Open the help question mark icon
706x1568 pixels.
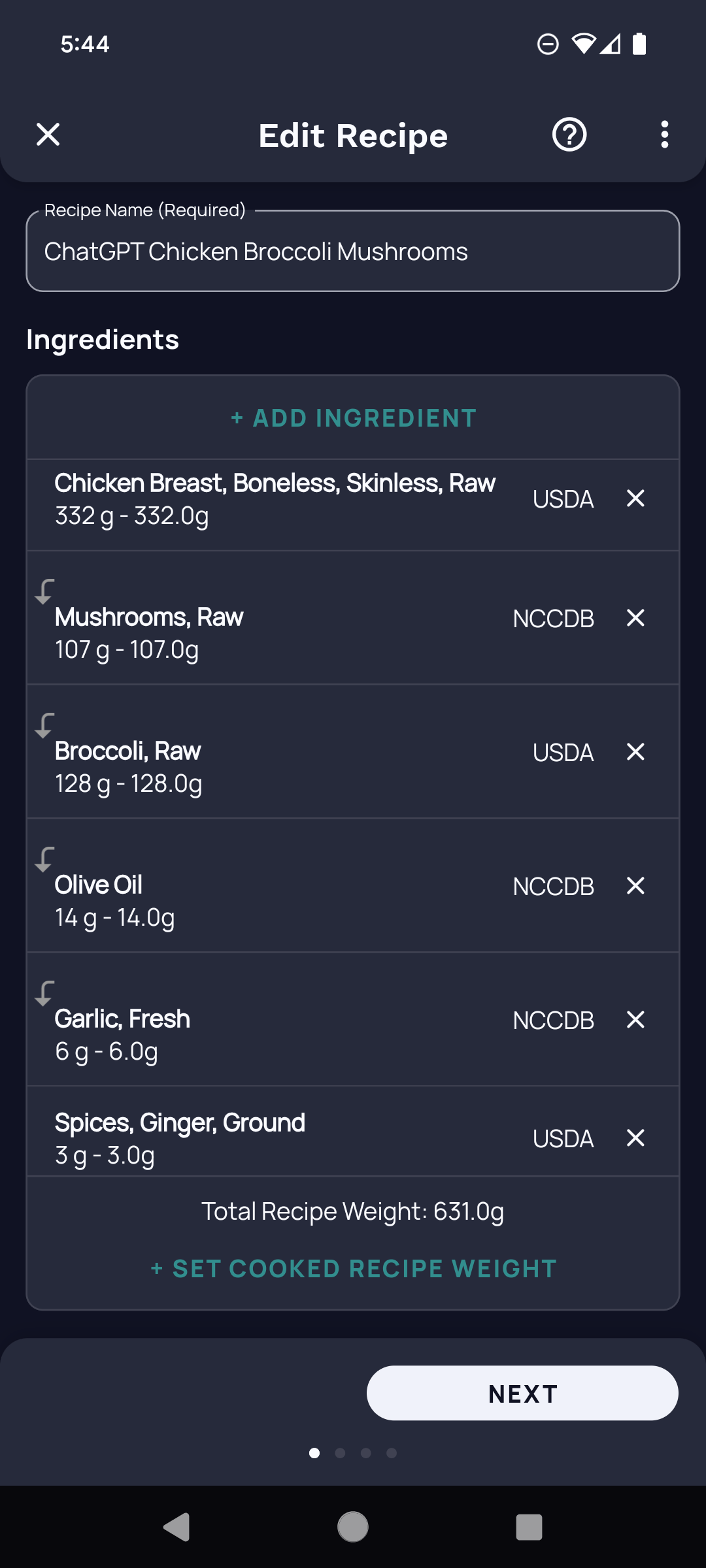click(569, 135)
